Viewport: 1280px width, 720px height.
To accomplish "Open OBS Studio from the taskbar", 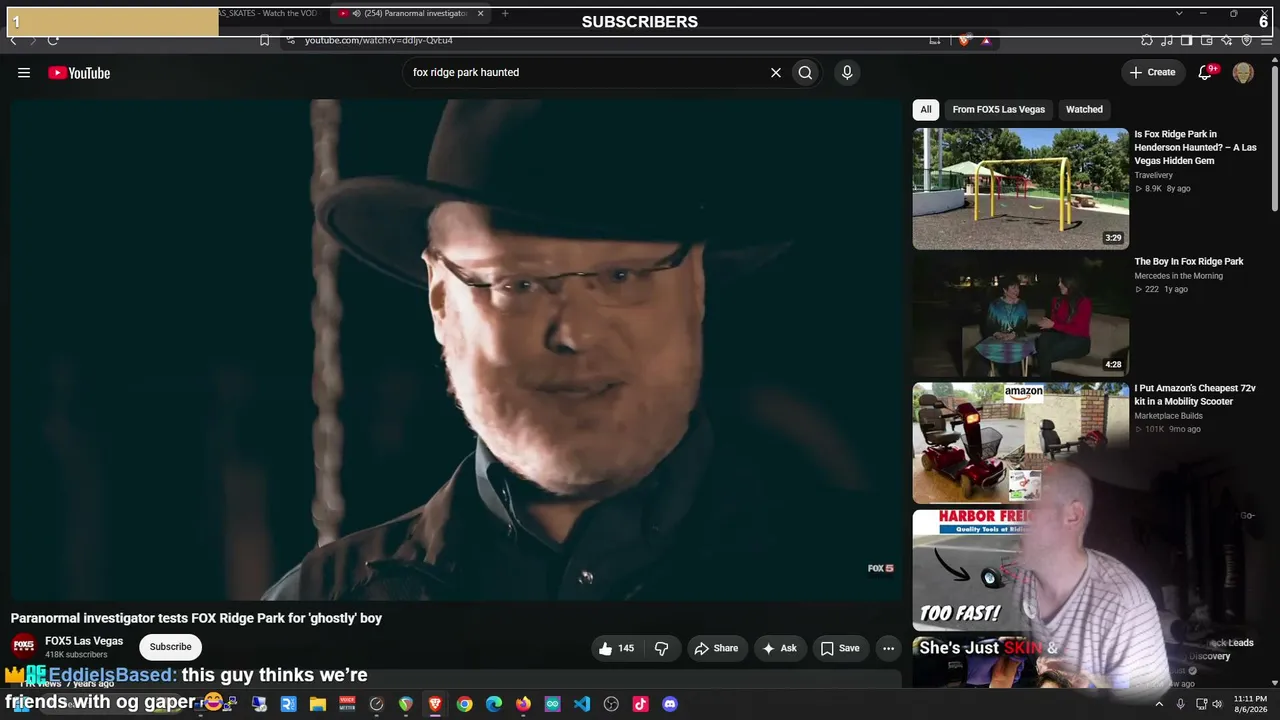I will tap(611, 704).
